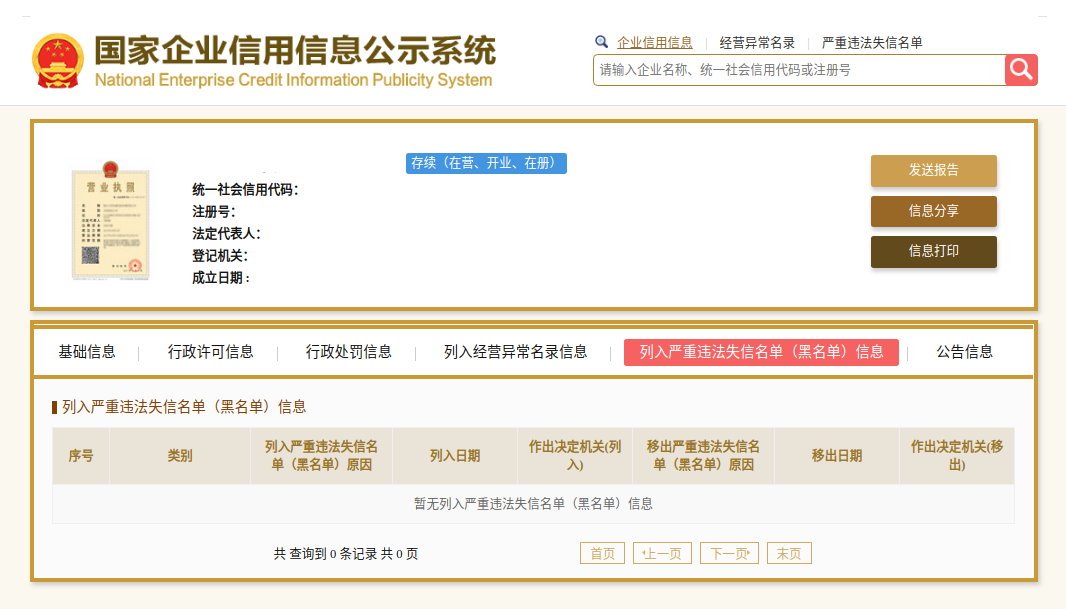Image resolution: width=1066 pixels, height=609 pixels.
Task: Click the 移出日期 column header
Action: pyautogui.click(x=837, y=456)
